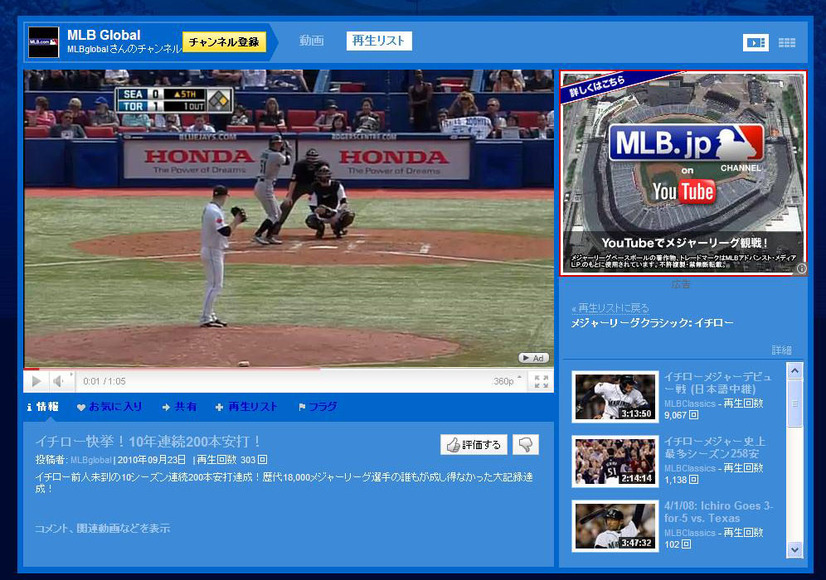
Task: Click the MLB.com channel logo avatar
Action: click(x=43, y=42)
